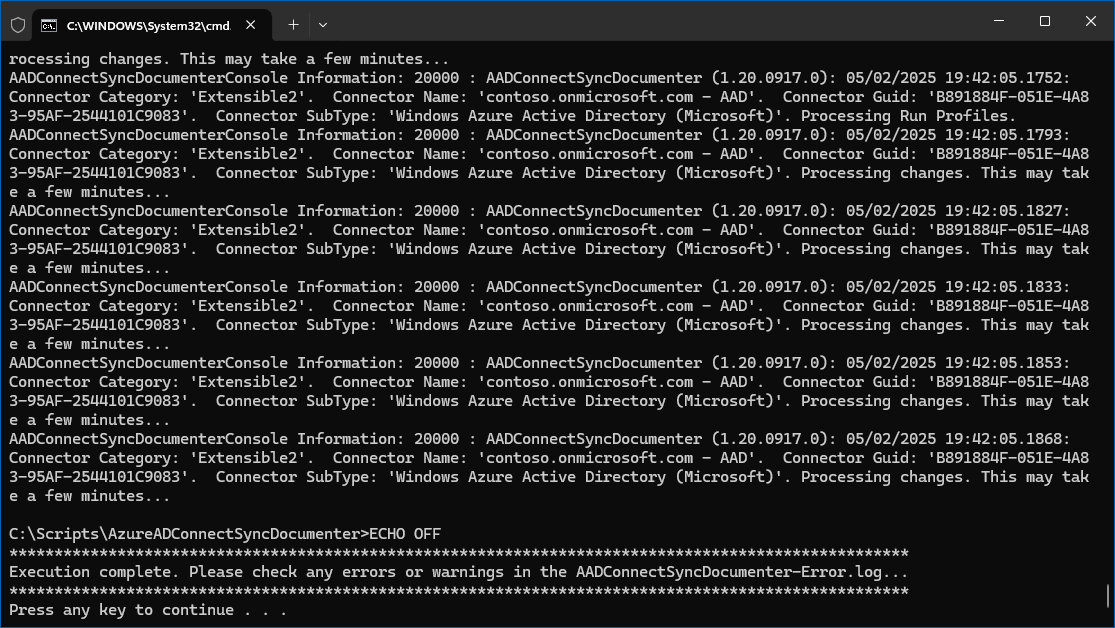Click the 'ECHO OFF' prompt line
The image size is (1115, 628).
click(x=225, y=534)
